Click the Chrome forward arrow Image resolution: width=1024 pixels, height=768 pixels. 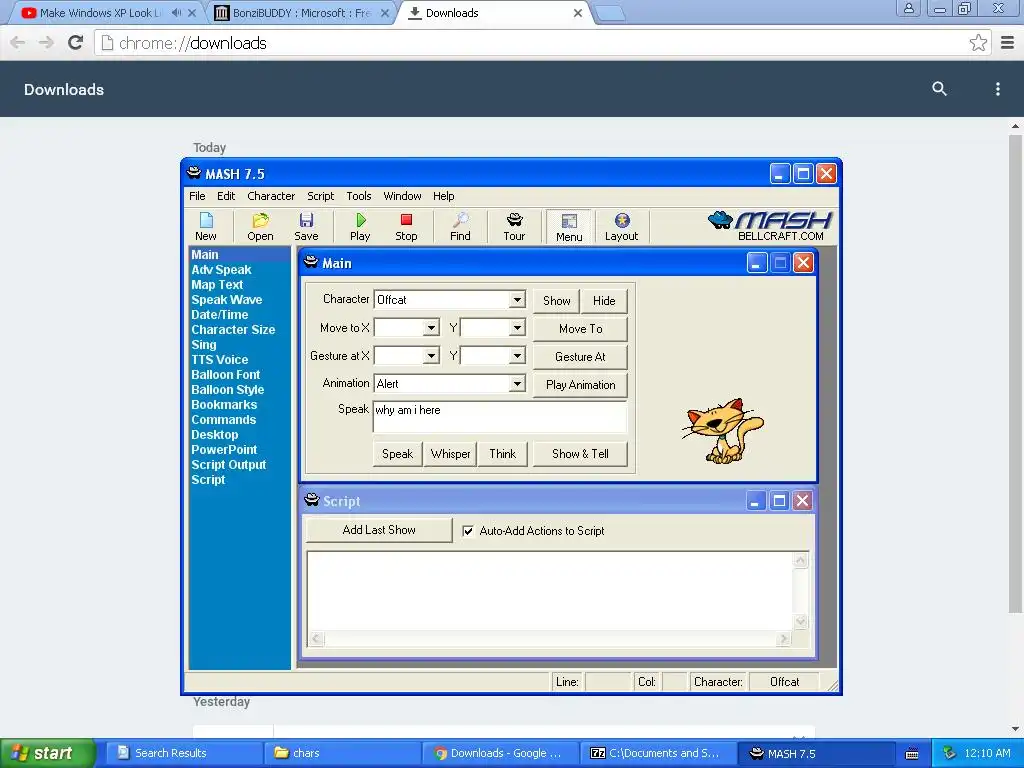pos(46,43)
